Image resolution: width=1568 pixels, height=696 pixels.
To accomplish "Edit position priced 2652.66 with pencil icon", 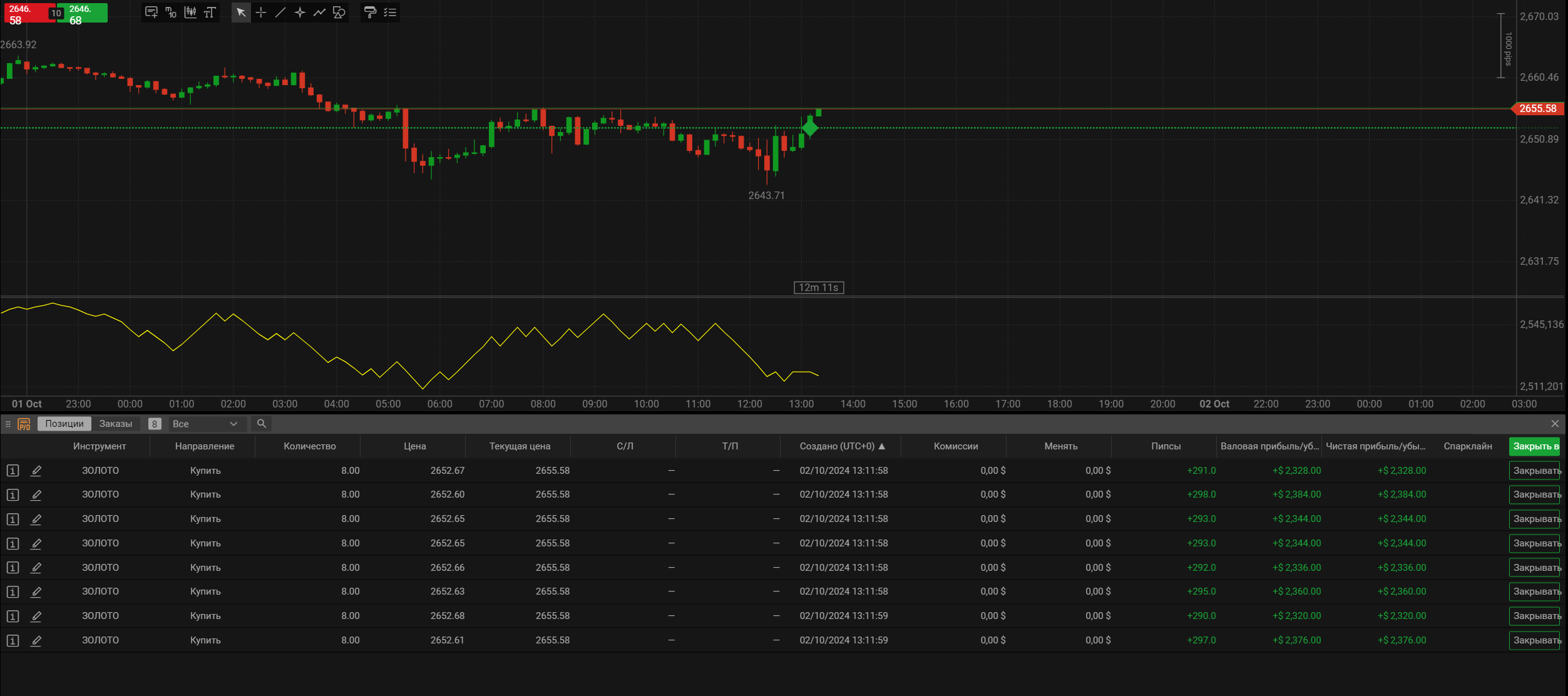I will pyautogui.click(x=36, y=568).
